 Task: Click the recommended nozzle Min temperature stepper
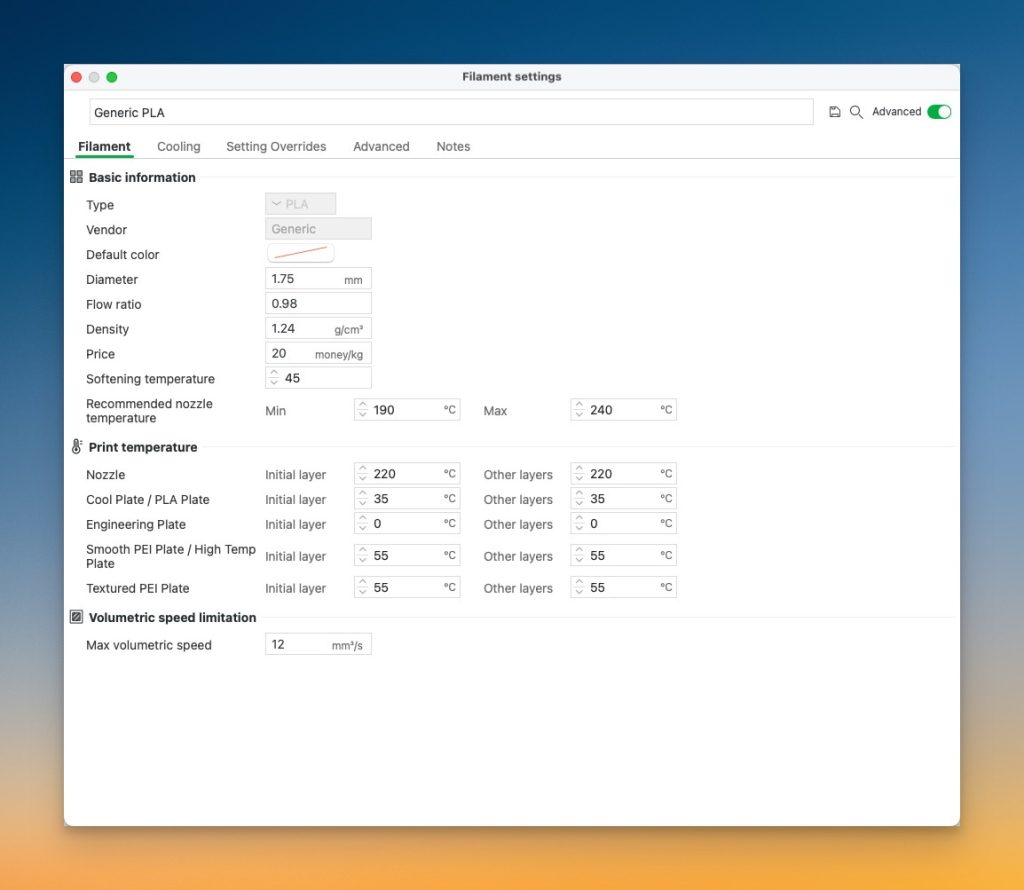pos(363,410)
